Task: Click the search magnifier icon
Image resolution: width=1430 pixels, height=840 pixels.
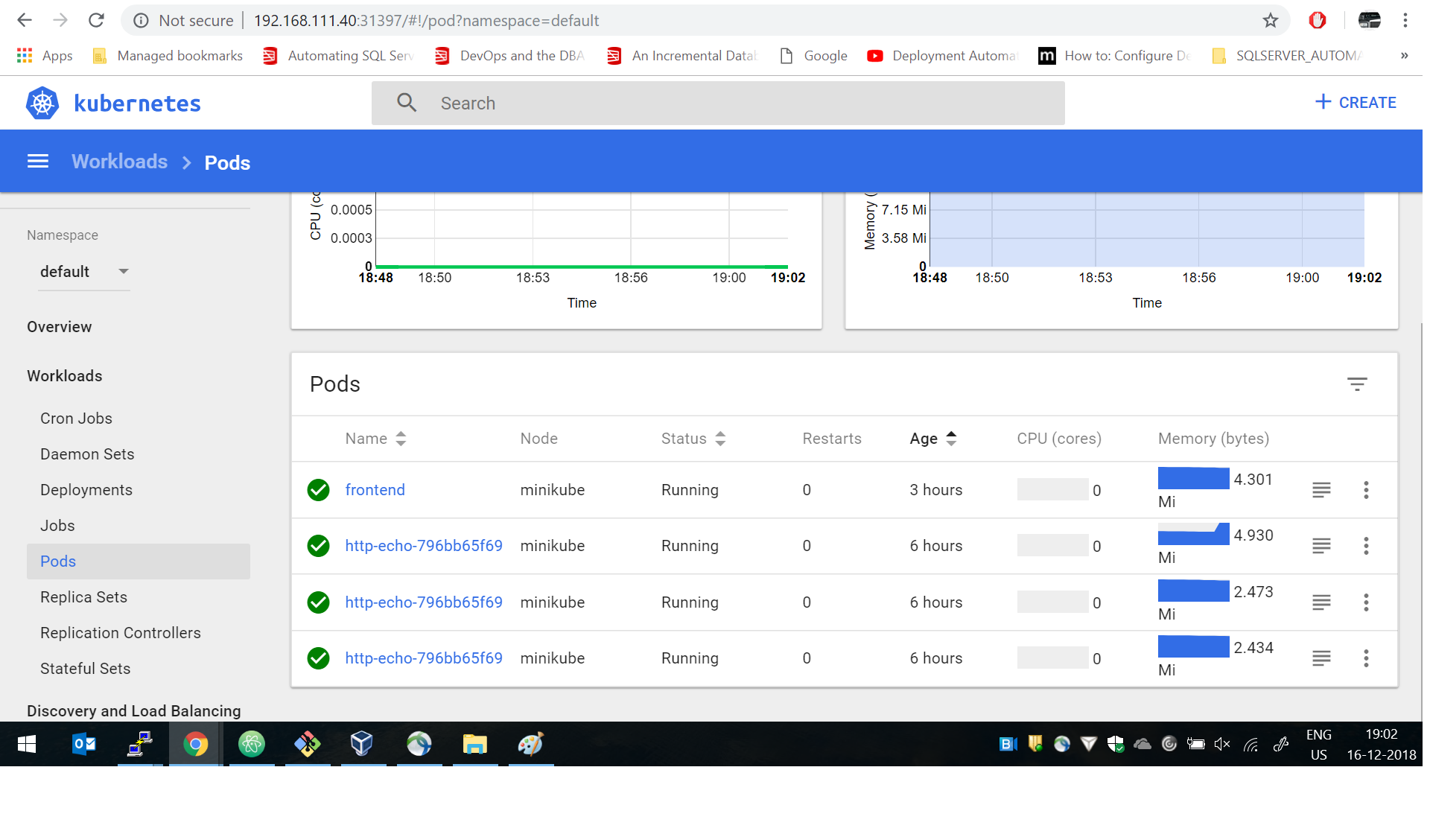Action: [x=407, y=103]
